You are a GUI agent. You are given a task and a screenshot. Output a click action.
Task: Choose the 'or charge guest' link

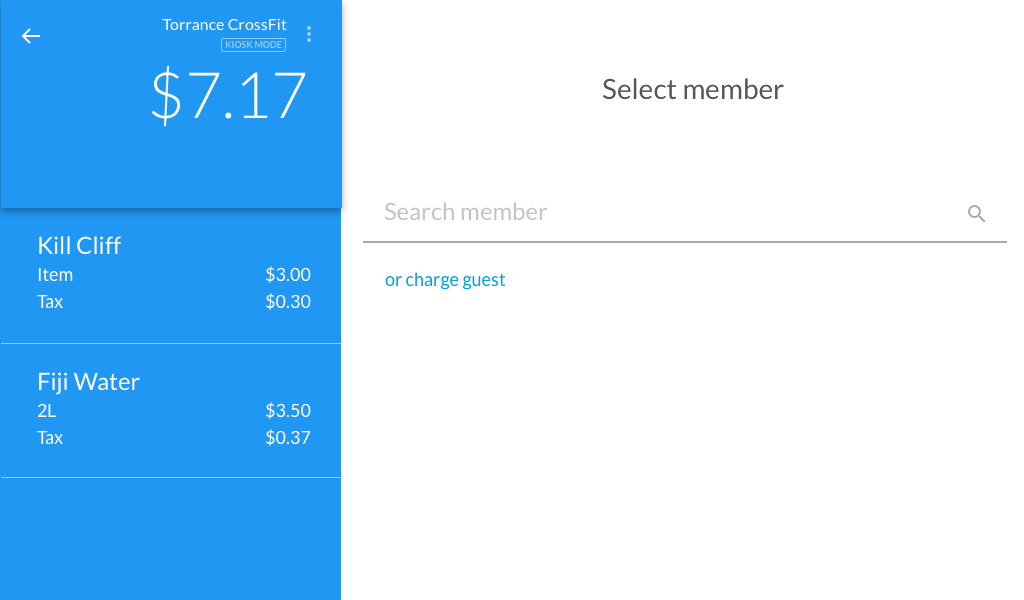[445, 280]
